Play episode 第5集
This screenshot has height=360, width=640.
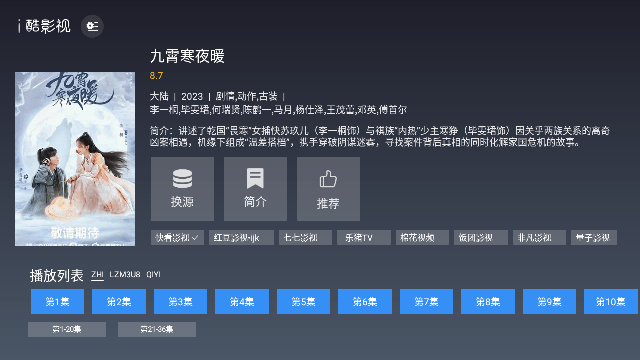click(303, 302)
